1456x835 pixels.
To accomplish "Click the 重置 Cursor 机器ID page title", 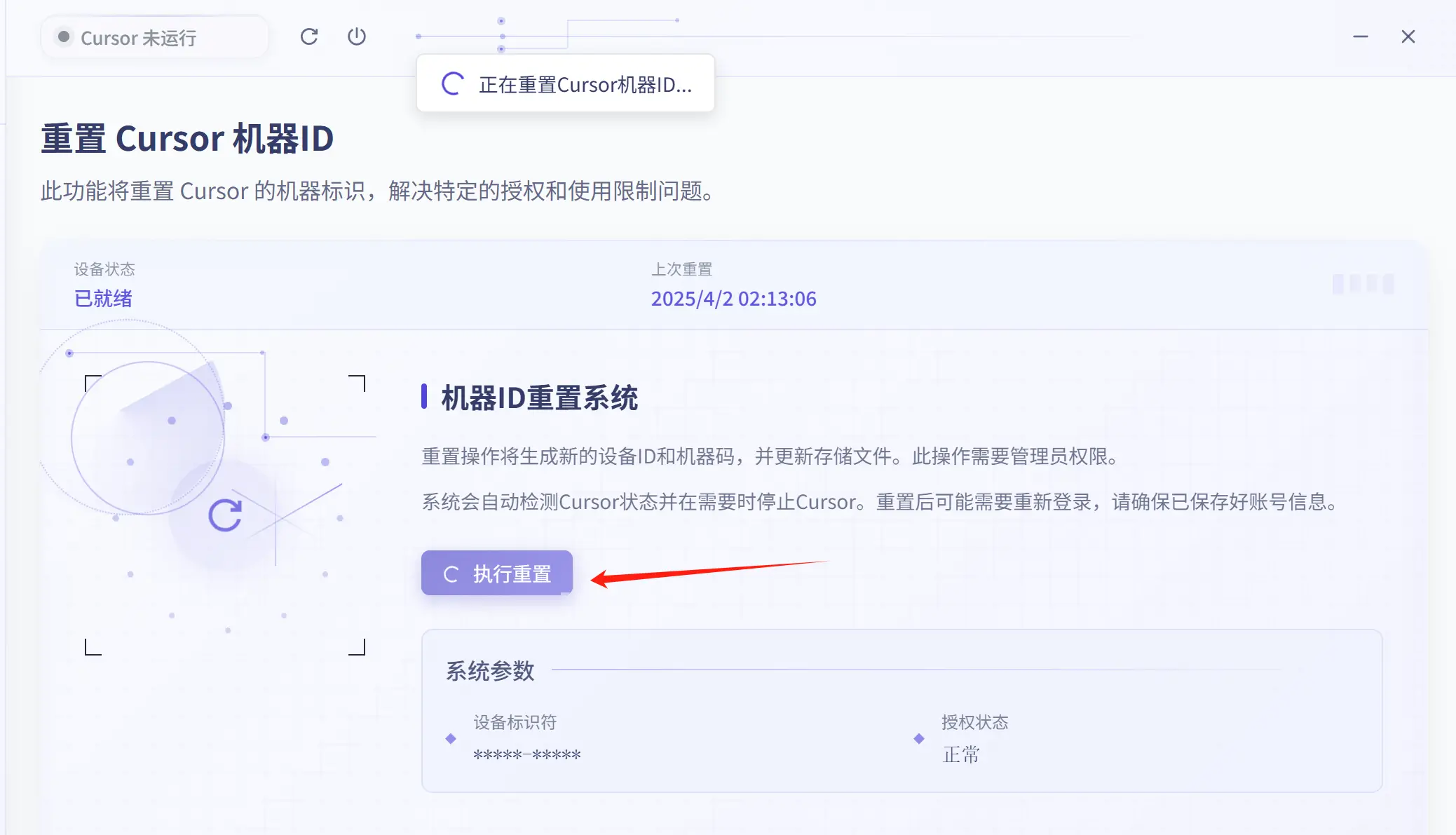I will [x=187, y=138].
